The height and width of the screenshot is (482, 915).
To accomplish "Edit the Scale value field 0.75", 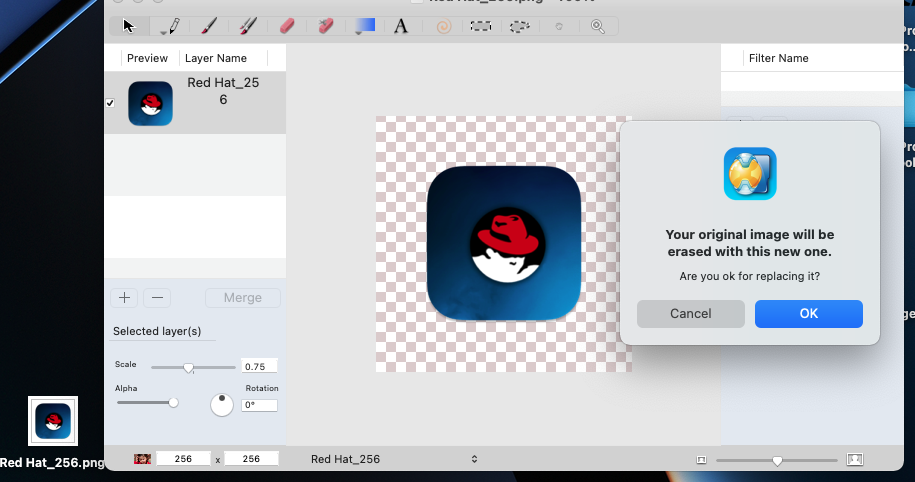I will pyautogui.click(x=259, y=366).
